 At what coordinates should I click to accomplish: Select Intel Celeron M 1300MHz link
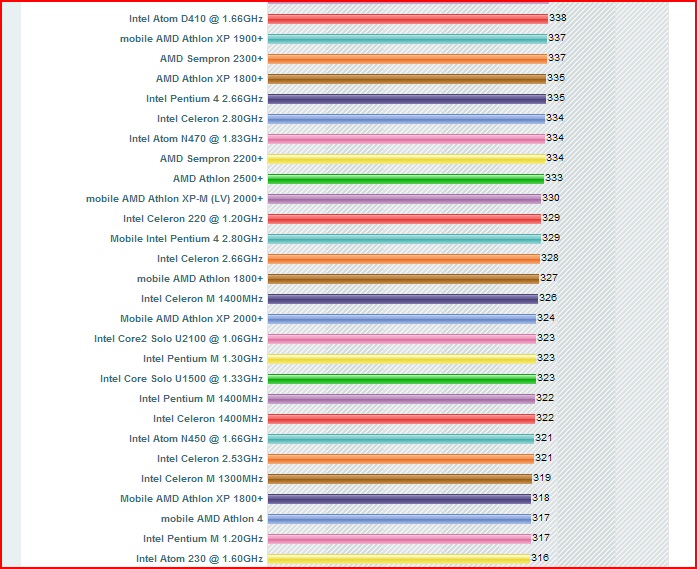point(202,479)
